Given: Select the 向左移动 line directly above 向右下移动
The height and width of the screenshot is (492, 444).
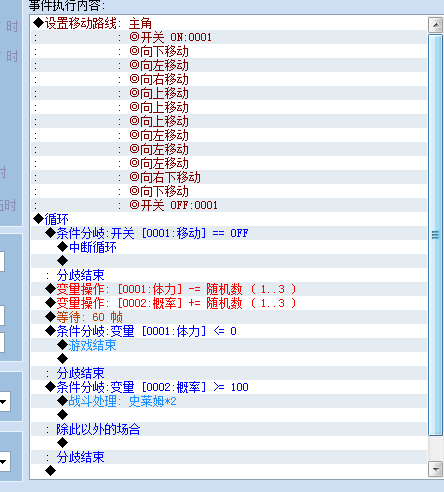Looking at the screenshot, I should coord(229,163).
